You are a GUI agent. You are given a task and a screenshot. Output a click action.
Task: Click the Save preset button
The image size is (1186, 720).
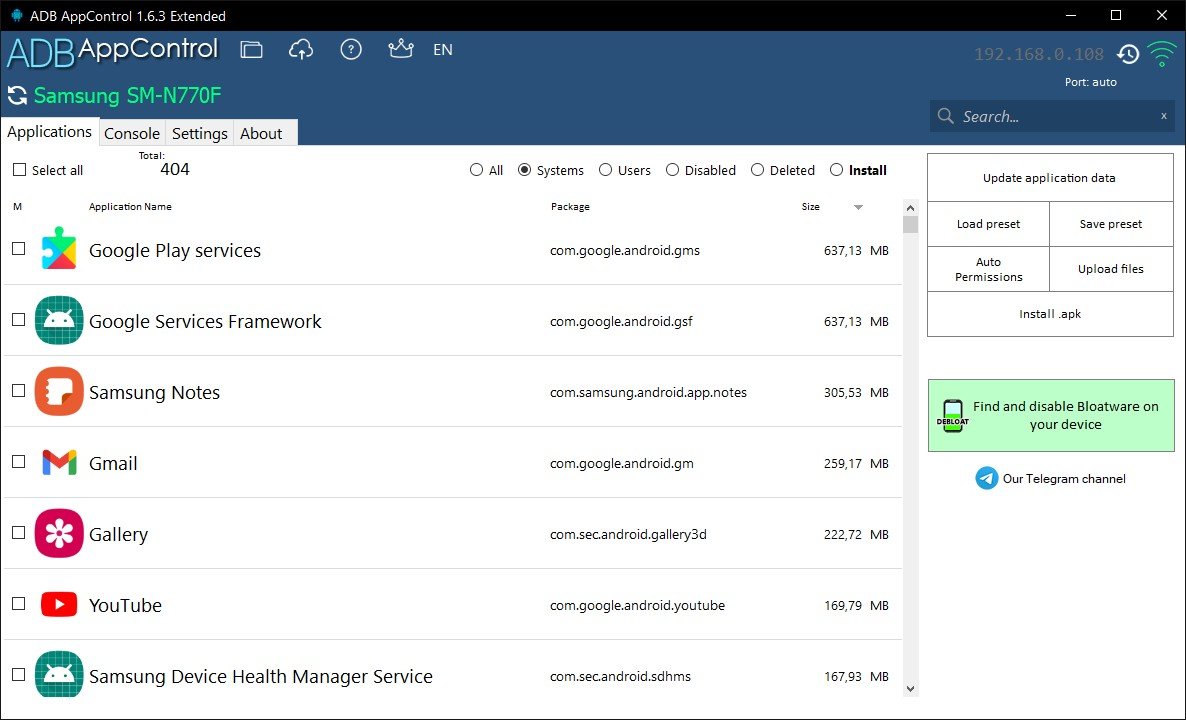pos(1111,224)
